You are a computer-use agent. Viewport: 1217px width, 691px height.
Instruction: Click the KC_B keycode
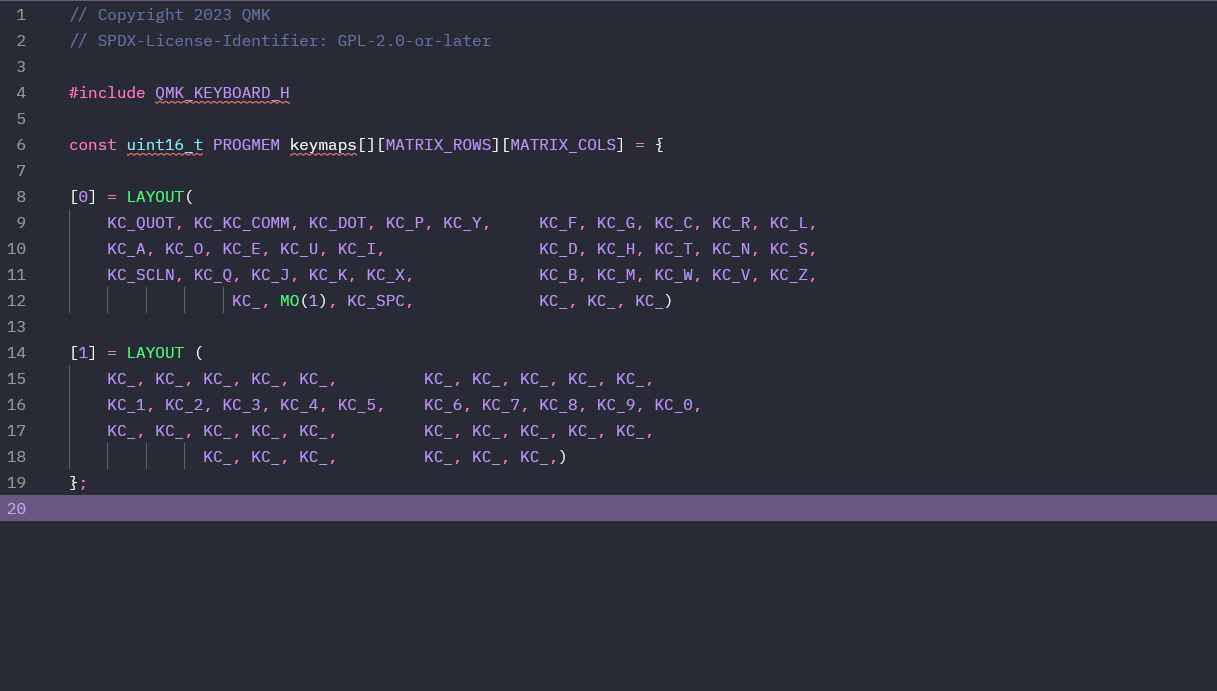(558, 275)
